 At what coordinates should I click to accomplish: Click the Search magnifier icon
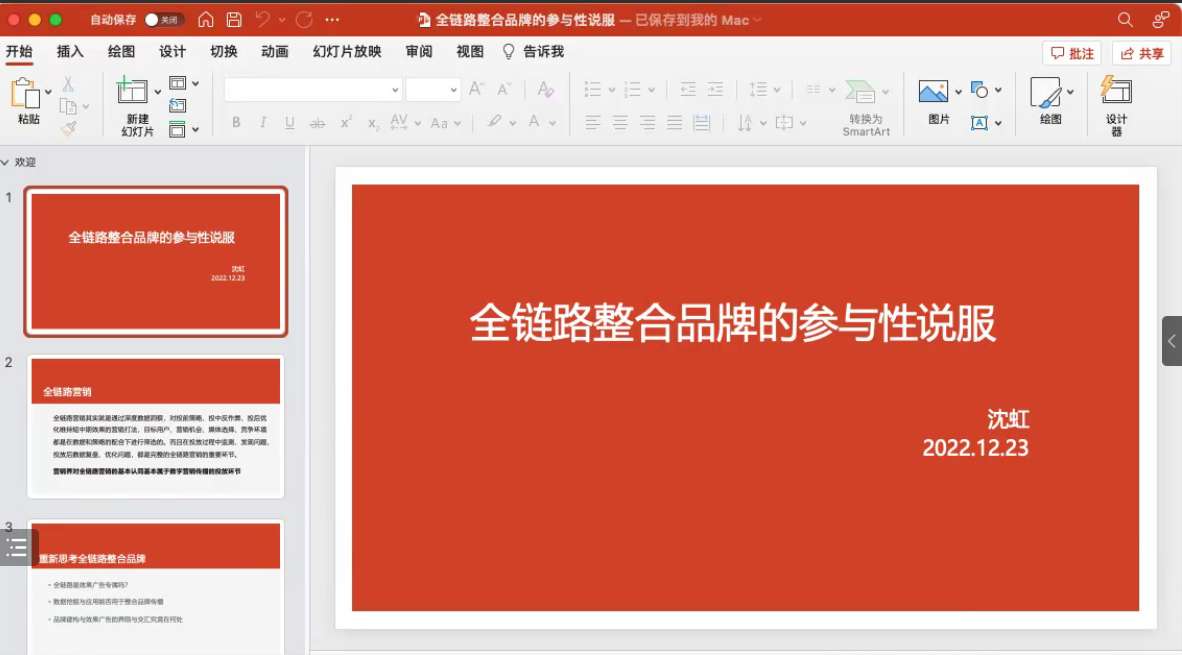pos(1125,20)
